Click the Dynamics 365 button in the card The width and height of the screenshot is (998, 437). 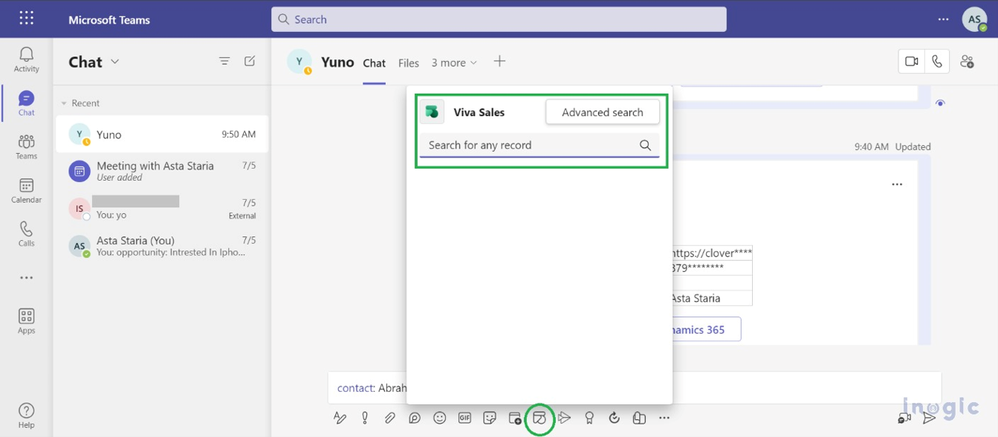[x=706, y=329]
